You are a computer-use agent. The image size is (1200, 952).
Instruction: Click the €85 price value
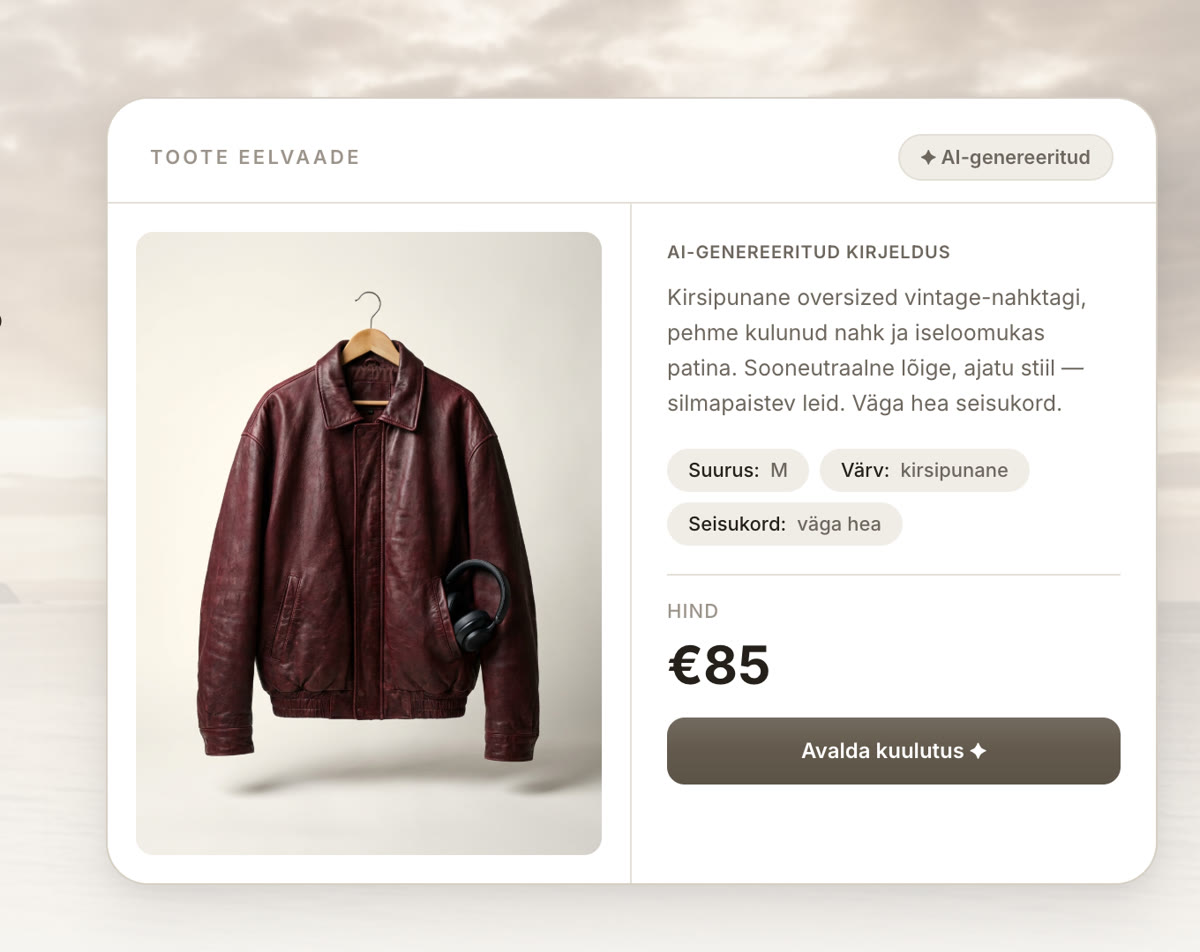(718, 666)
